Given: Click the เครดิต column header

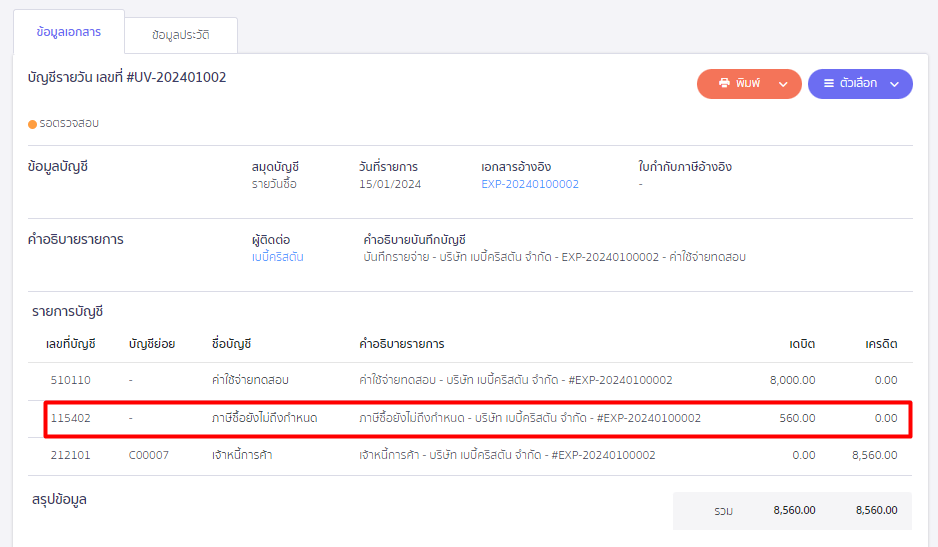Looking at the screenshot, I should point(881,344).
